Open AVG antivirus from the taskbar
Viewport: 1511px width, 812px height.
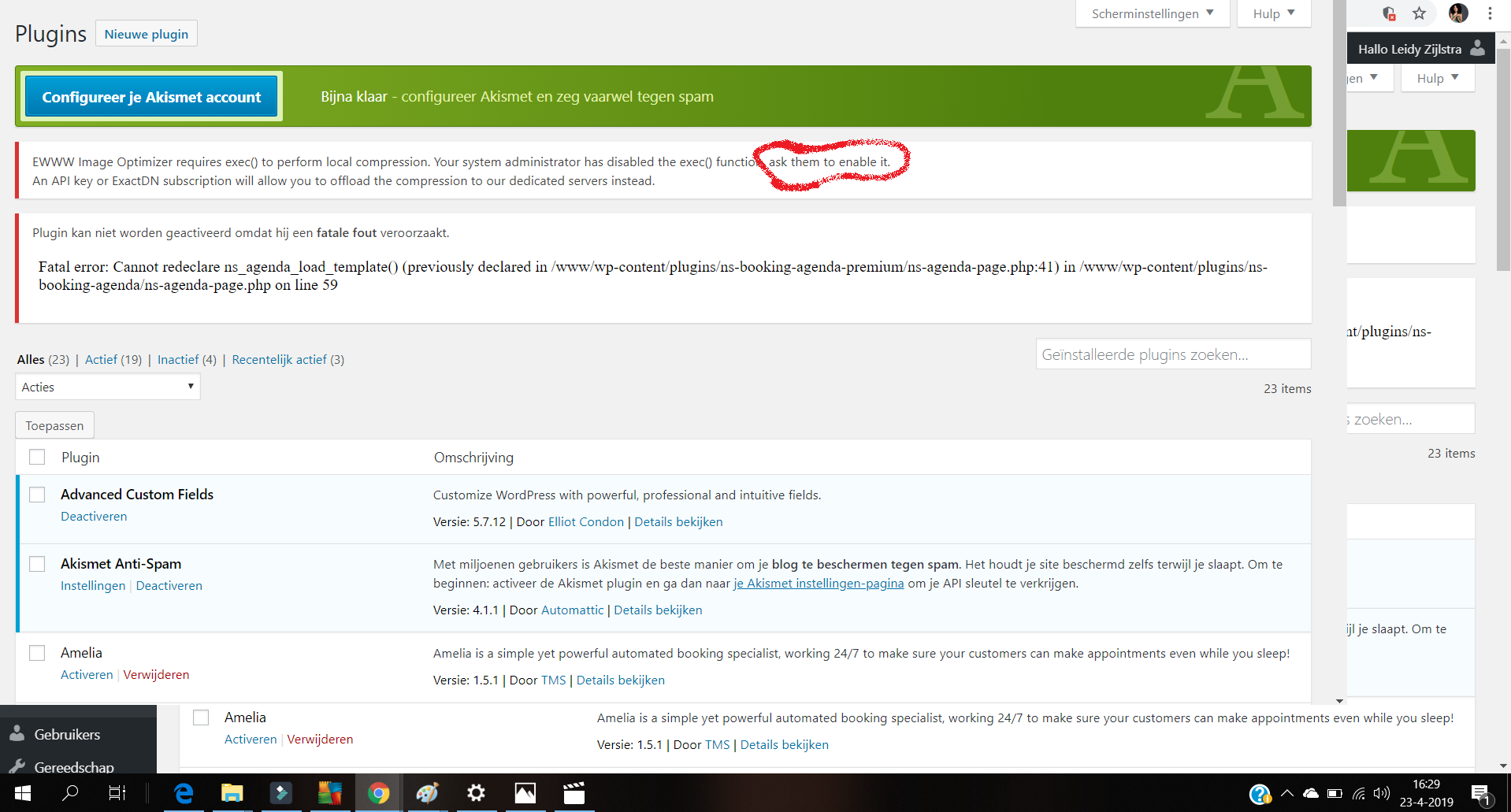click(329, 793)
